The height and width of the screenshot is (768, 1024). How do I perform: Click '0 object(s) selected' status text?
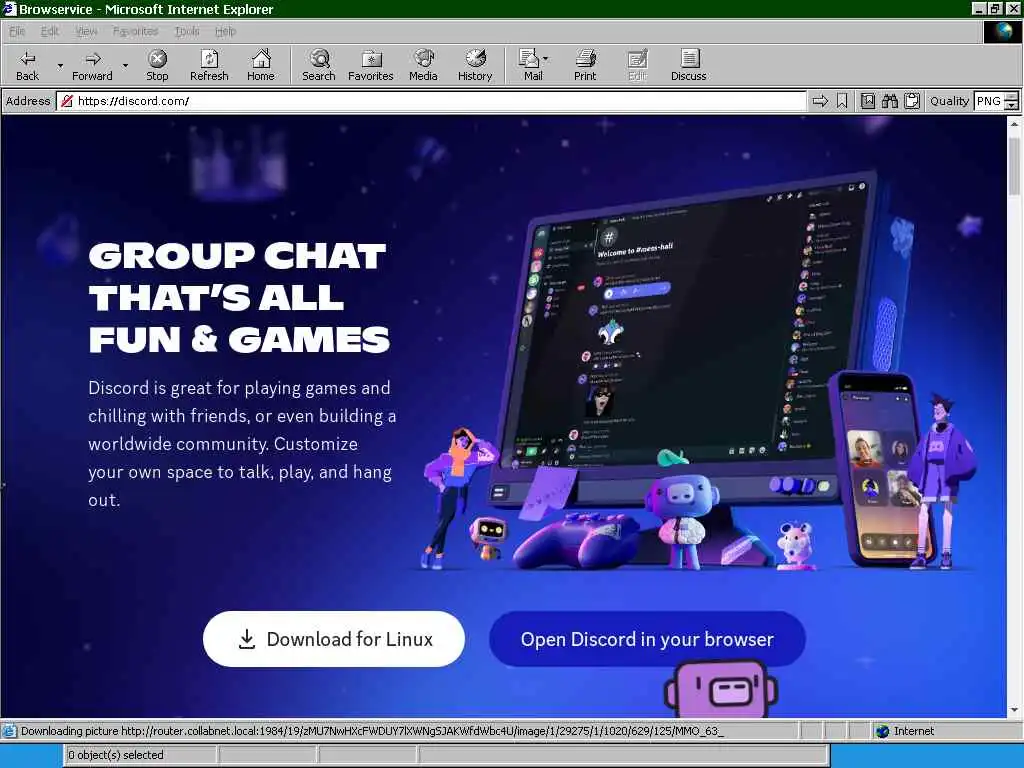pyautogui.click(x=116, y=755)
